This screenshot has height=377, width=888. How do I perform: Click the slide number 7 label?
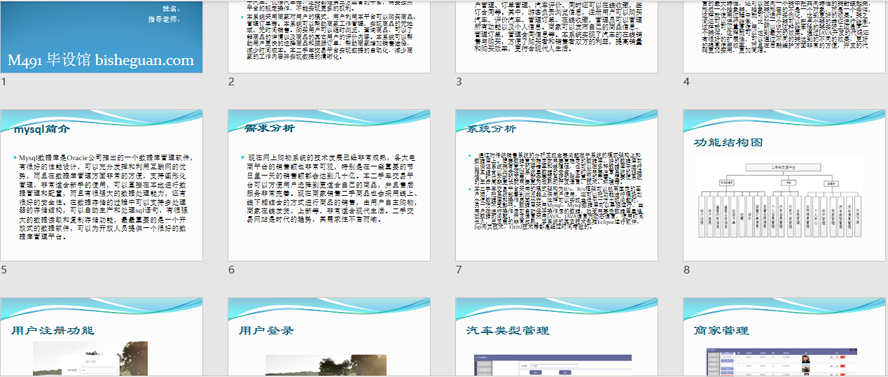tap(459, 270)
